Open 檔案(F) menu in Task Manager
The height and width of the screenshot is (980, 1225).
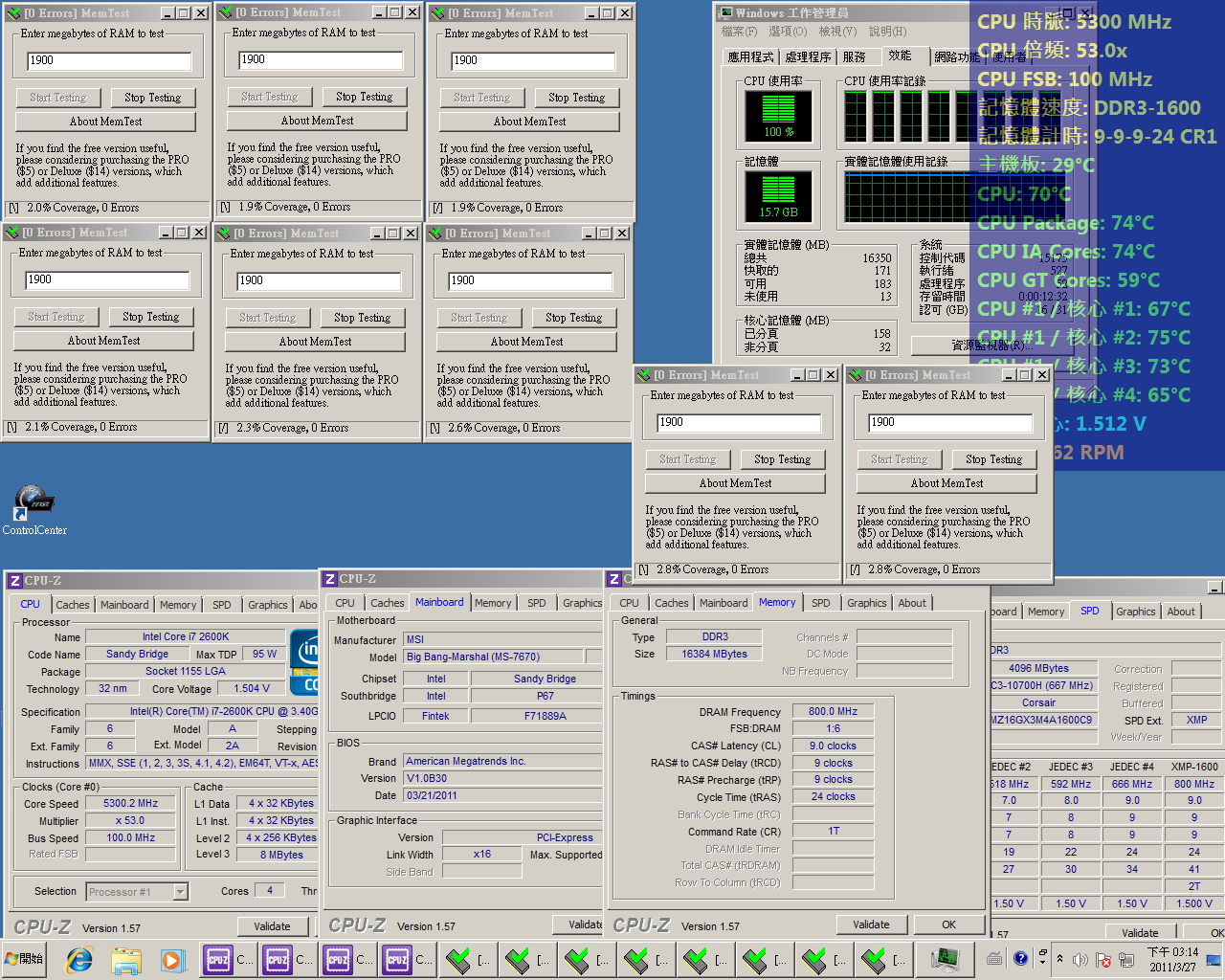[x=740, y=33]
